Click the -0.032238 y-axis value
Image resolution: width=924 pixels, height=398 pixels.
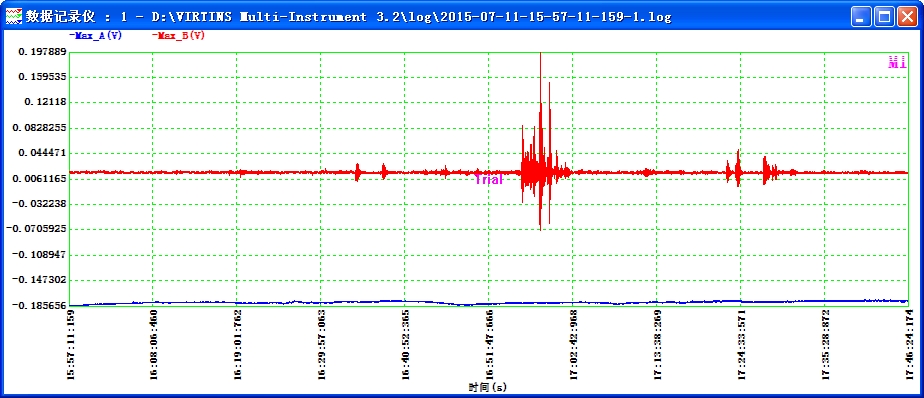point(39,203)
